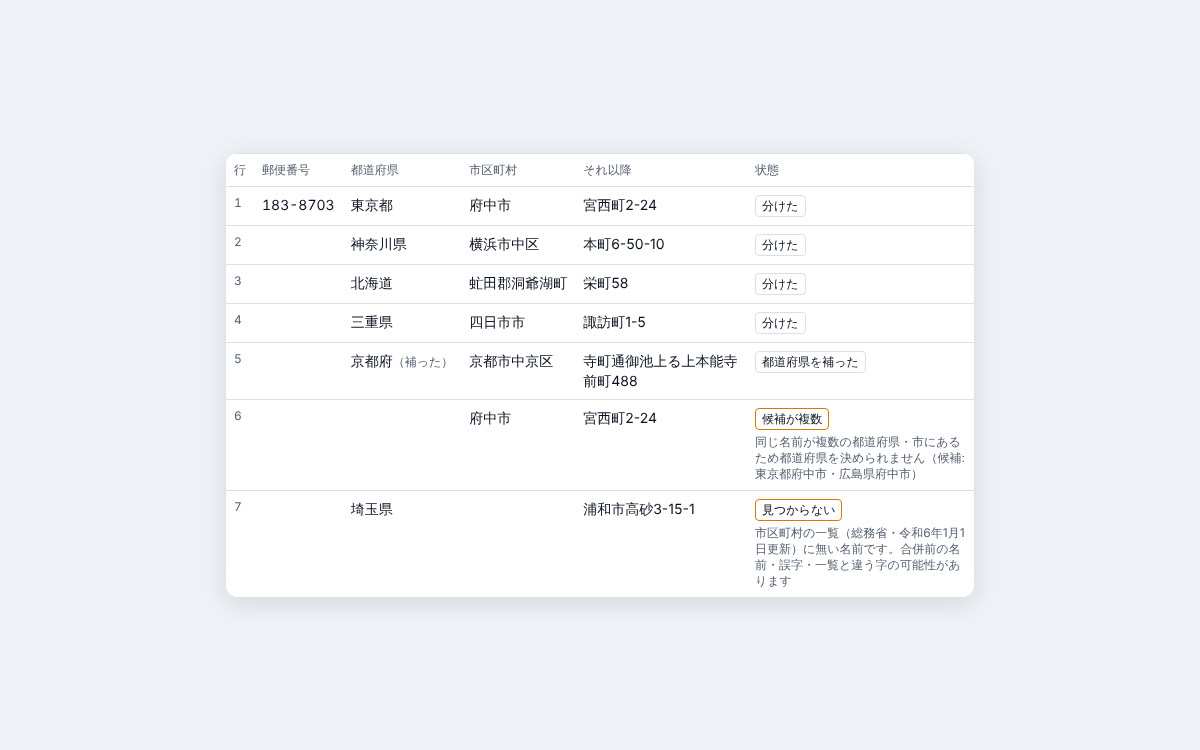The height and width of the screenshot is (750, 1200).
Task: Click 東京都 in row 1
Action: 372,205
